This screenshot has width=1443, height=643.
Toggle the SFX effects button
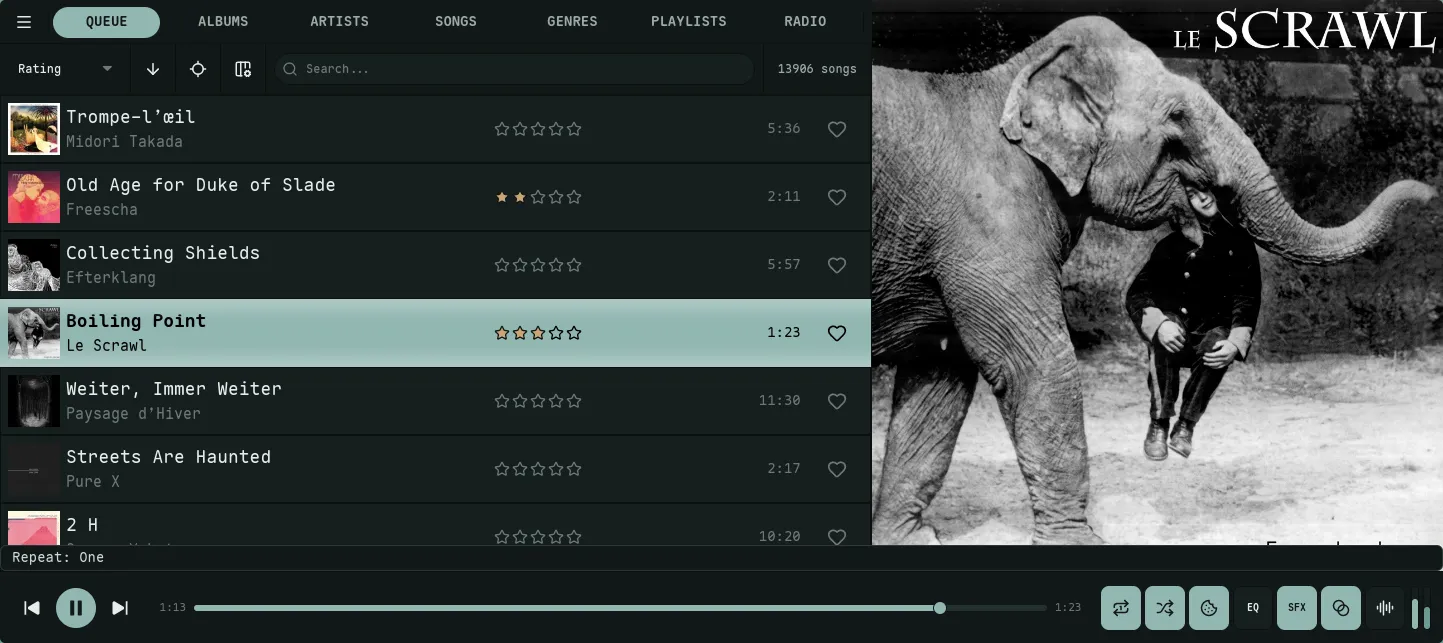1297,608
